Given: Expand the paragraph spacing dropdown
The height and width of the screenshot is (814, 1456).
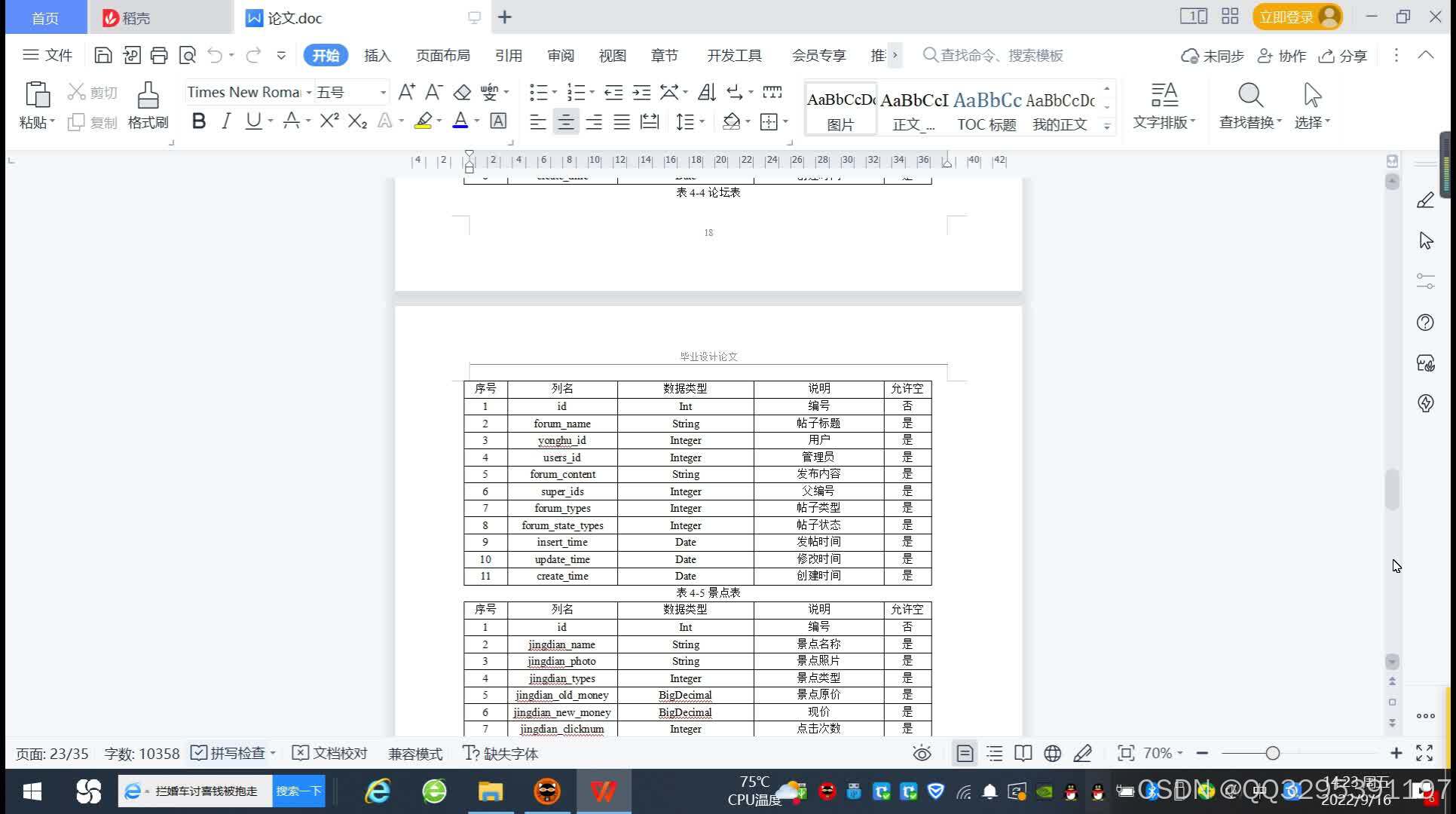Looking at the screenshot, I should [701, 122].
